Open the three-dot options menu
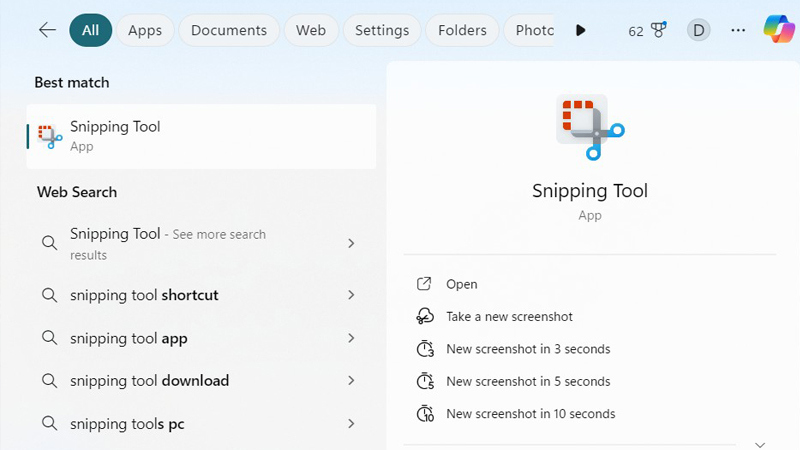This screenshot has width=800, height=450. [738, 30]
